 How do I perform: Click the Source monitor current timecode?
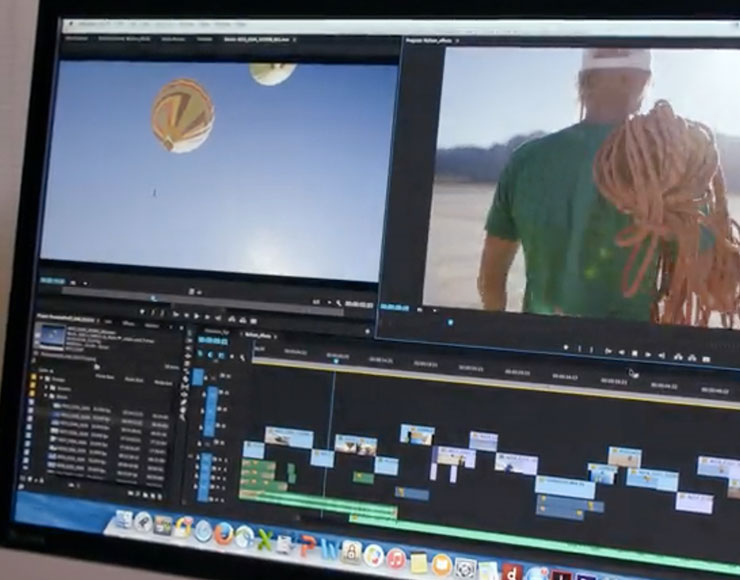click(x=53, y=281)
